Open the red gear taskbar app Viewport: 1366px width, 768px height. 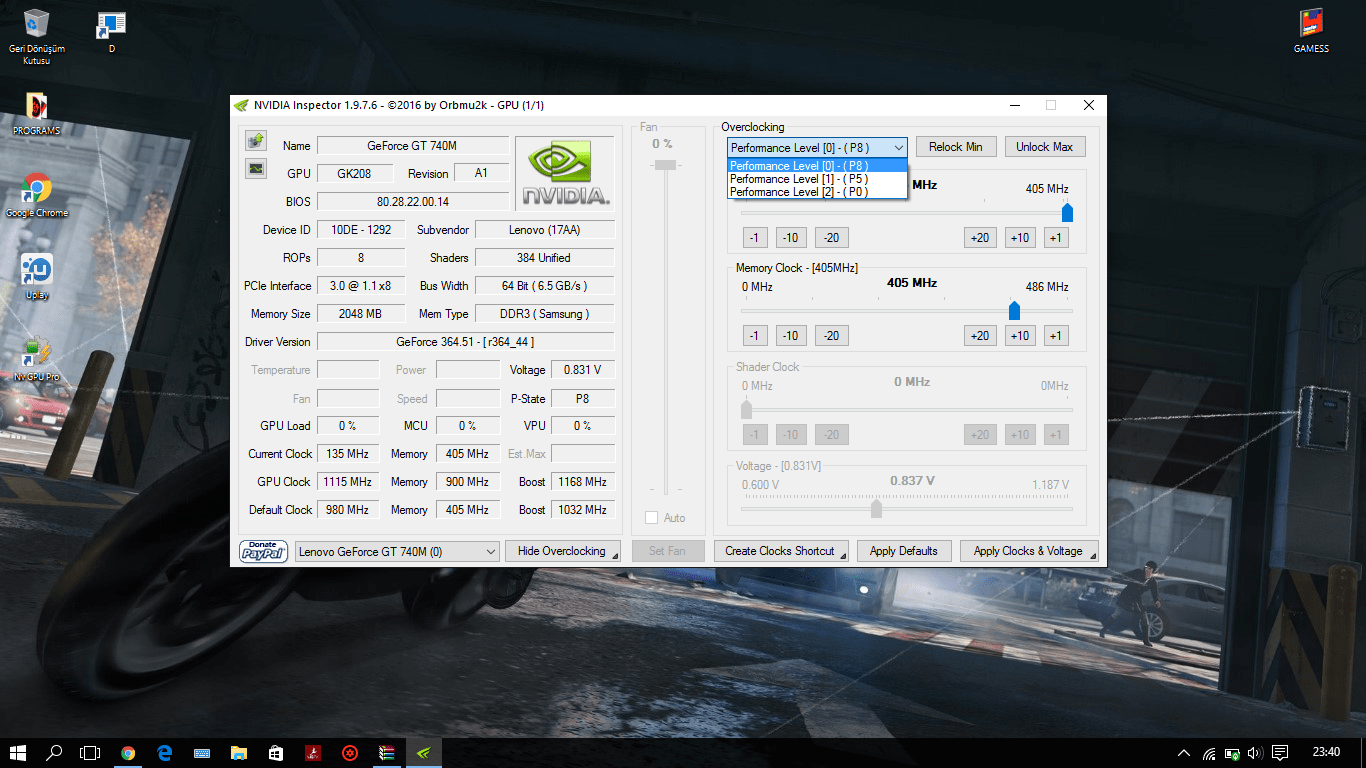coord(350,753)
